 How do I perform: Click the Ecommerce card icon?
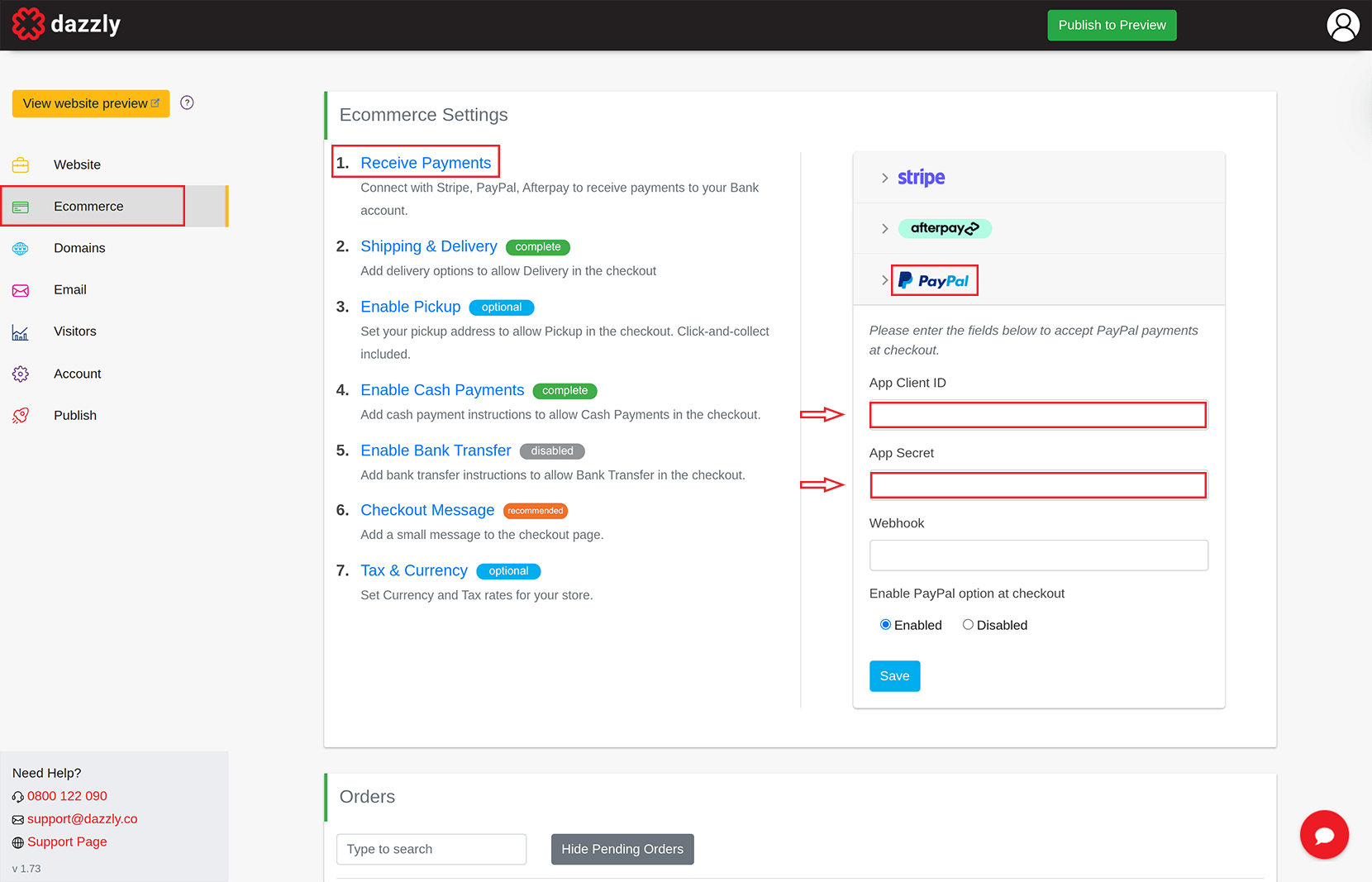pos(21,207)
